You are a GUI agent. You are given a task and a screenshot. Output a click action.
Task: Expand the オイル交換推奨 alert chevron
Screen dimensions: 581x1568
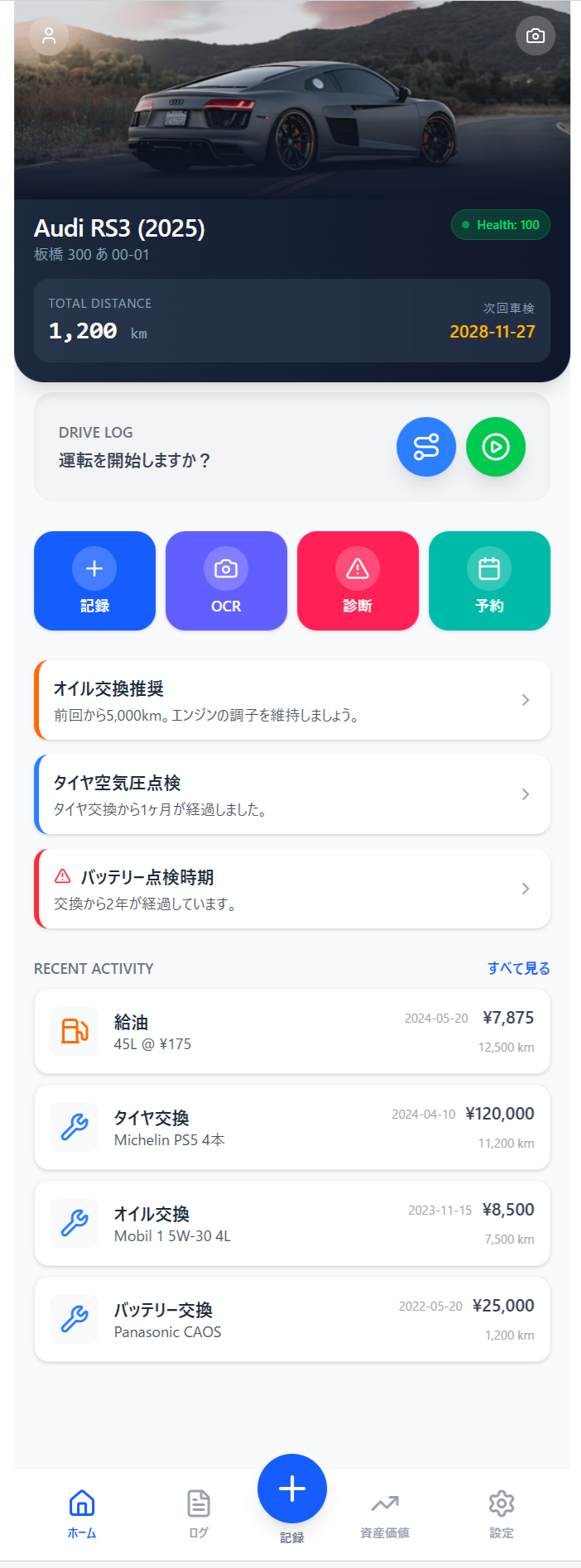526,700
